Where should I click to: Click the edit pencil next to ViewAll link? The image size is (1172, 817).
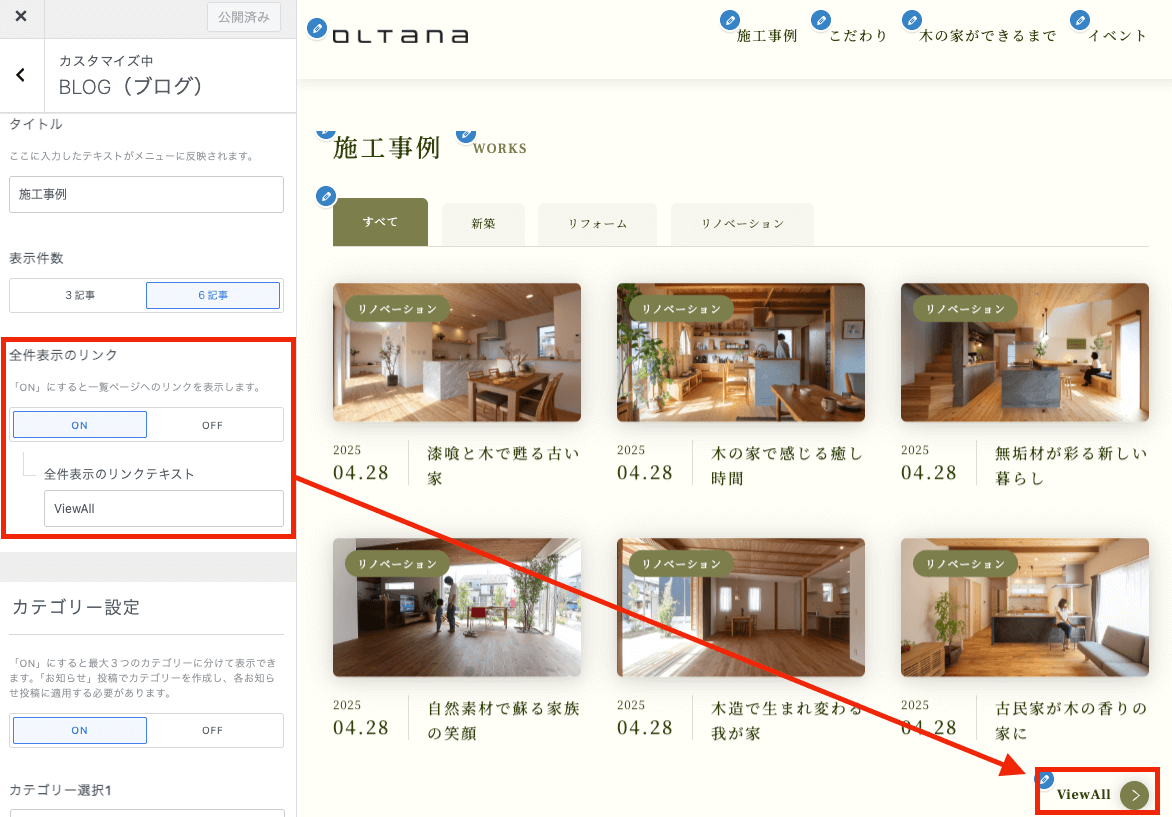(x=1045, y=780)
